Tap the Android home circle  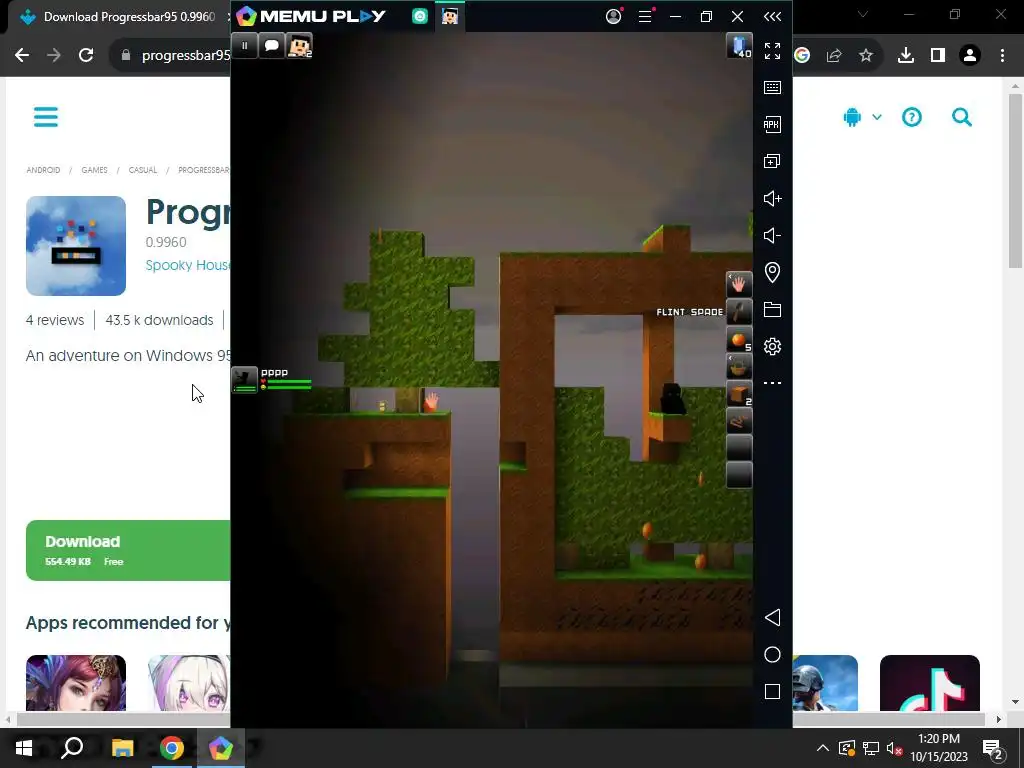click(x=772, y=655)
